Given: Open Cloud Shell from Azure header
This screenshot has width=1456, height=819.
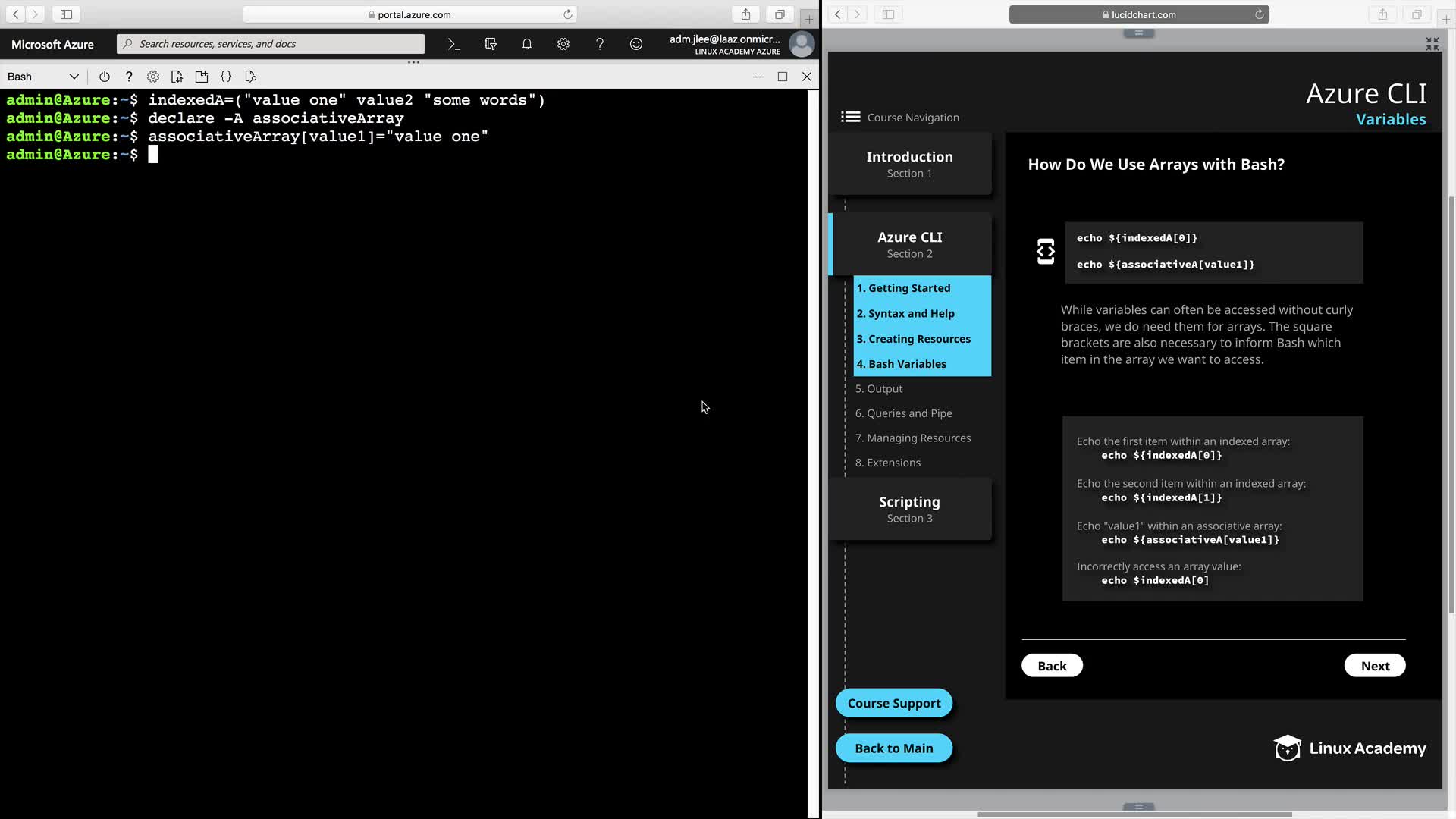Looking at the screenshot, I should click(453, 44).
